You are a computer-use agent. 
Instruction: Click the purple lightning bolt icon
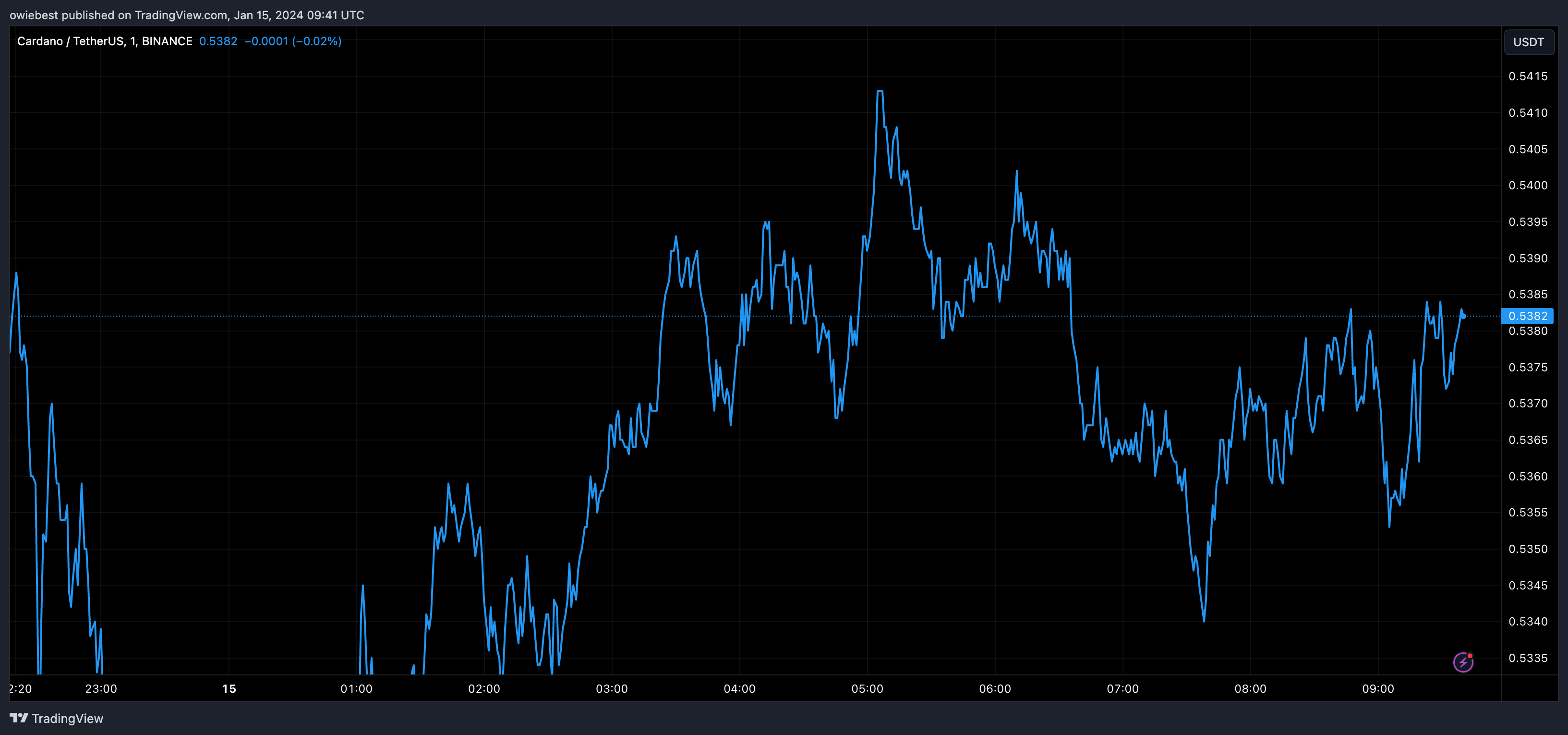(x=1463, y=662)
